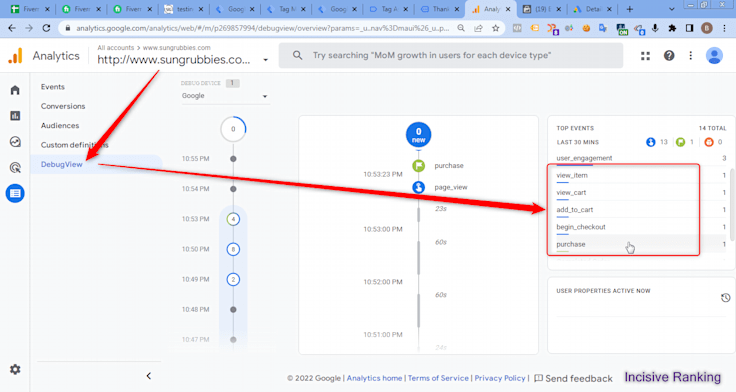Click the Google Analytics logo

coord(15,56)
